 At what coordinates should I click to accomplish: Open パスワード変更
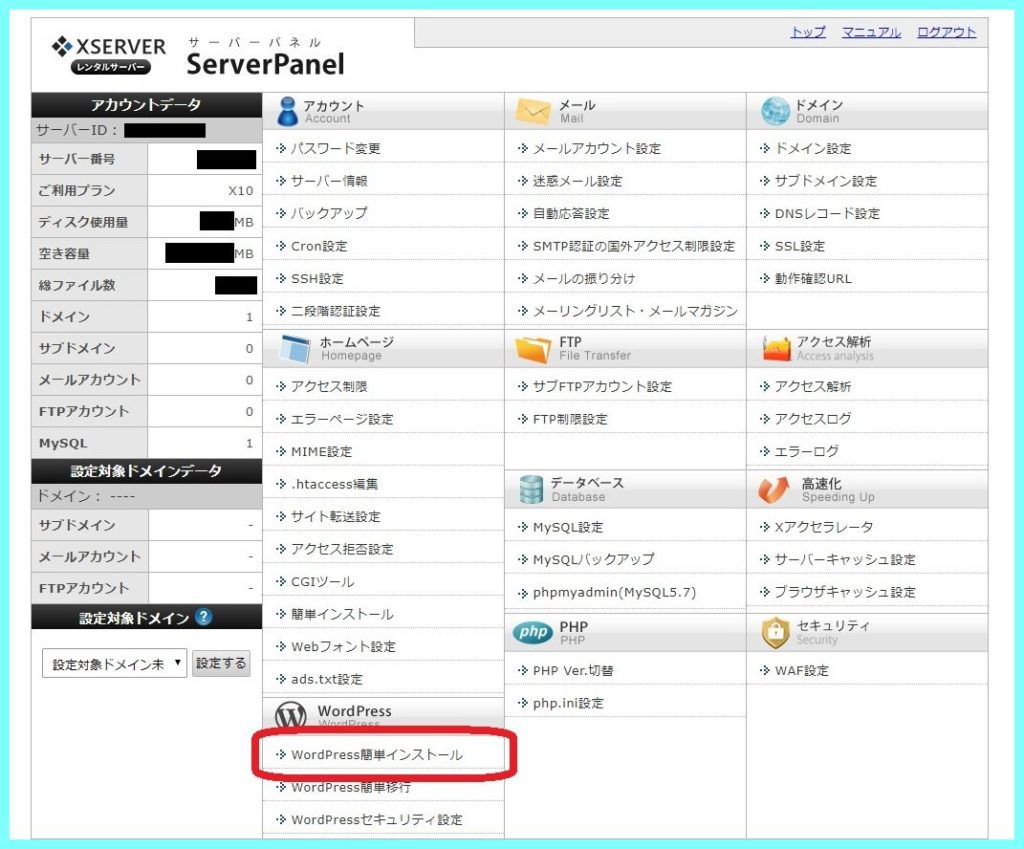(335, 148)
